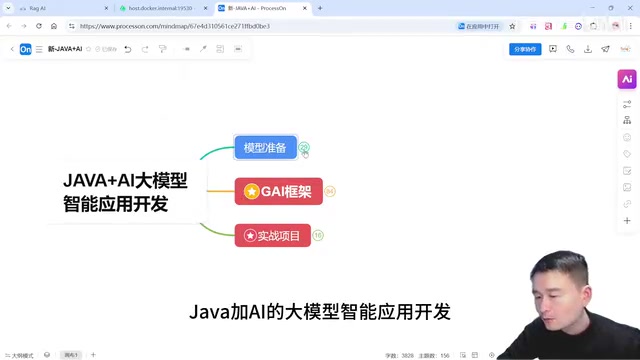Open the browser three-dot menu
The height and width of the screenshot is (360, 640).
(631, 26)
